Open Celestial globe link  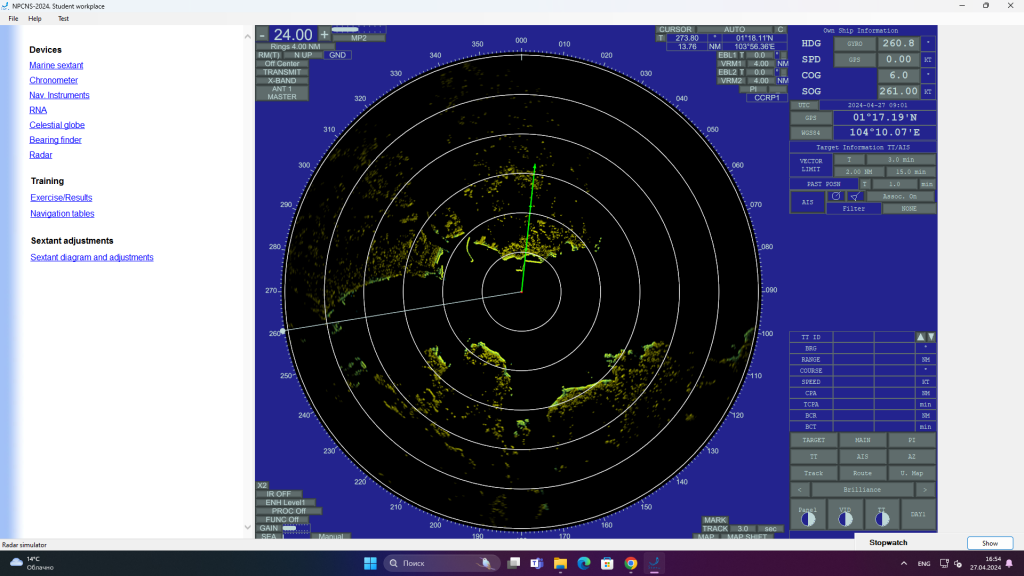click(57, 125)
